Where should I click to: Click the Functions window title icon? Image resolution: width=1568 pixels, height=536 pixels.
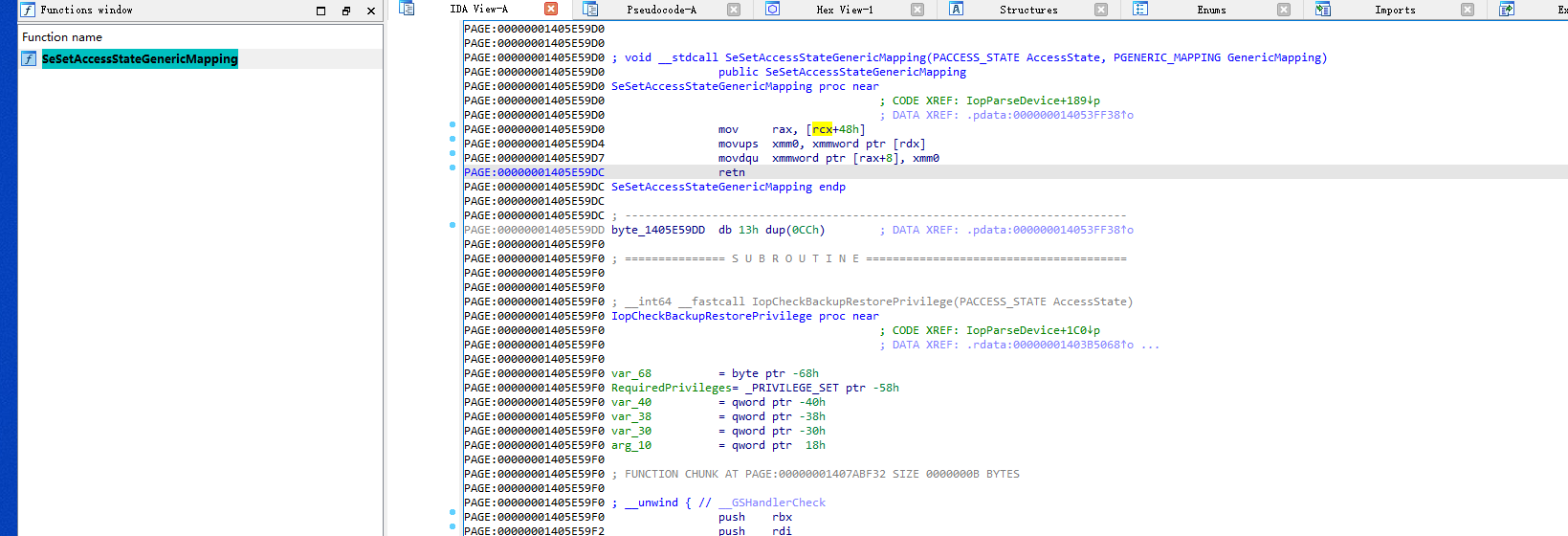[28, 10]
